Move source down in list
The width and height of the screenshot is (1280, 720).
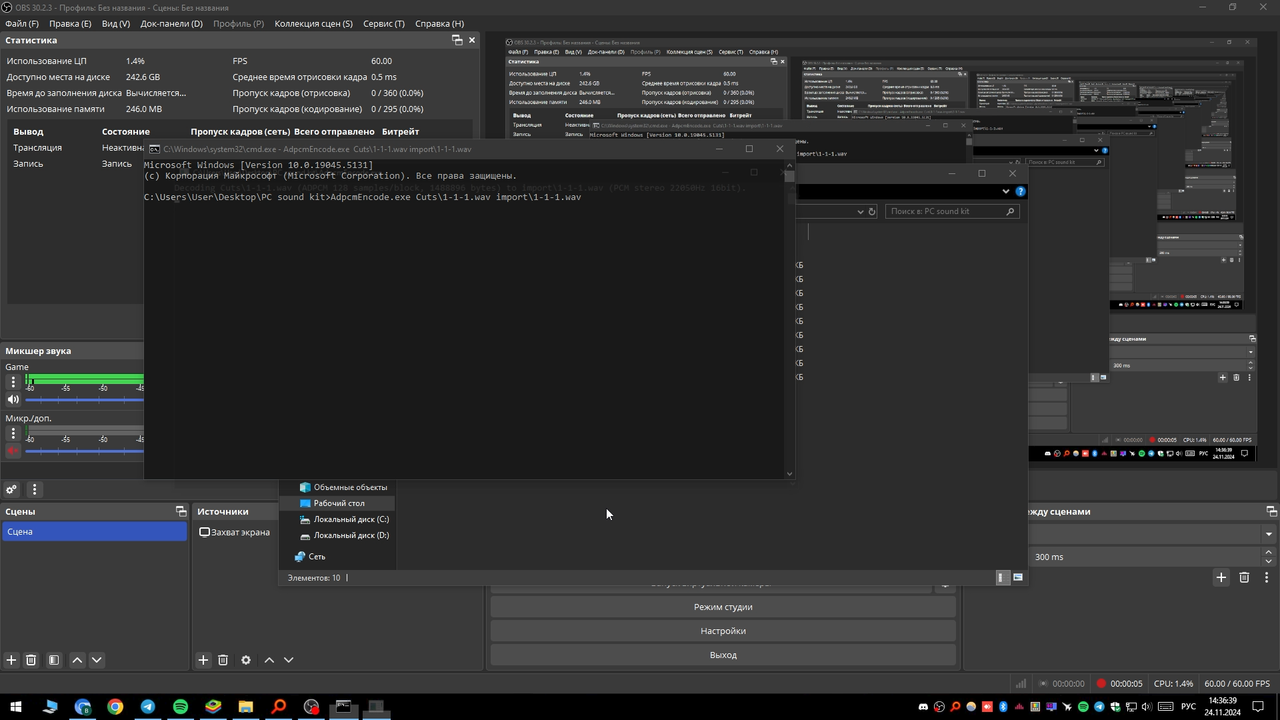[288, 660]
